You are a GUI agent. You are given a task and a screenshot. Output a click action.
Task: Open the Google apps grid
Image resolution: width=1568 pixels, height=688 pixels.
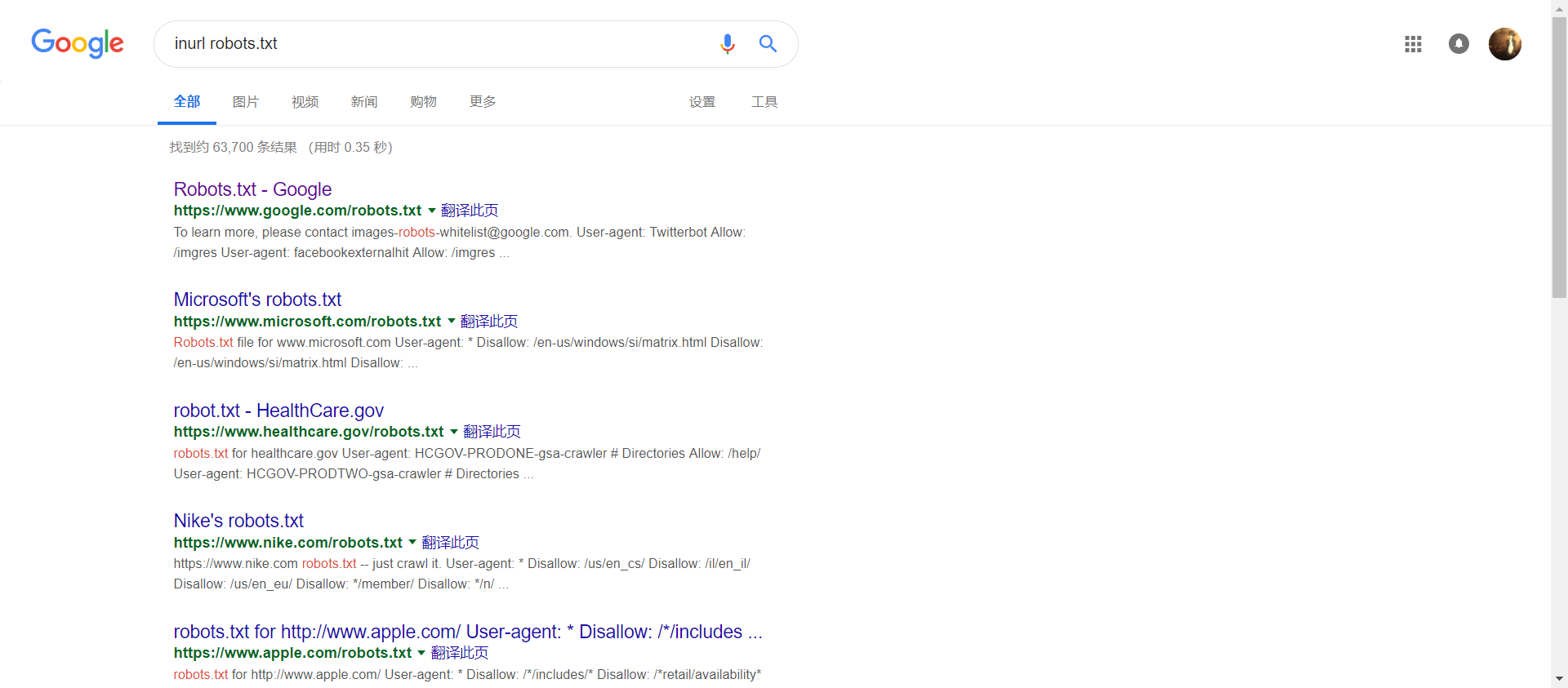(1413, 44)
